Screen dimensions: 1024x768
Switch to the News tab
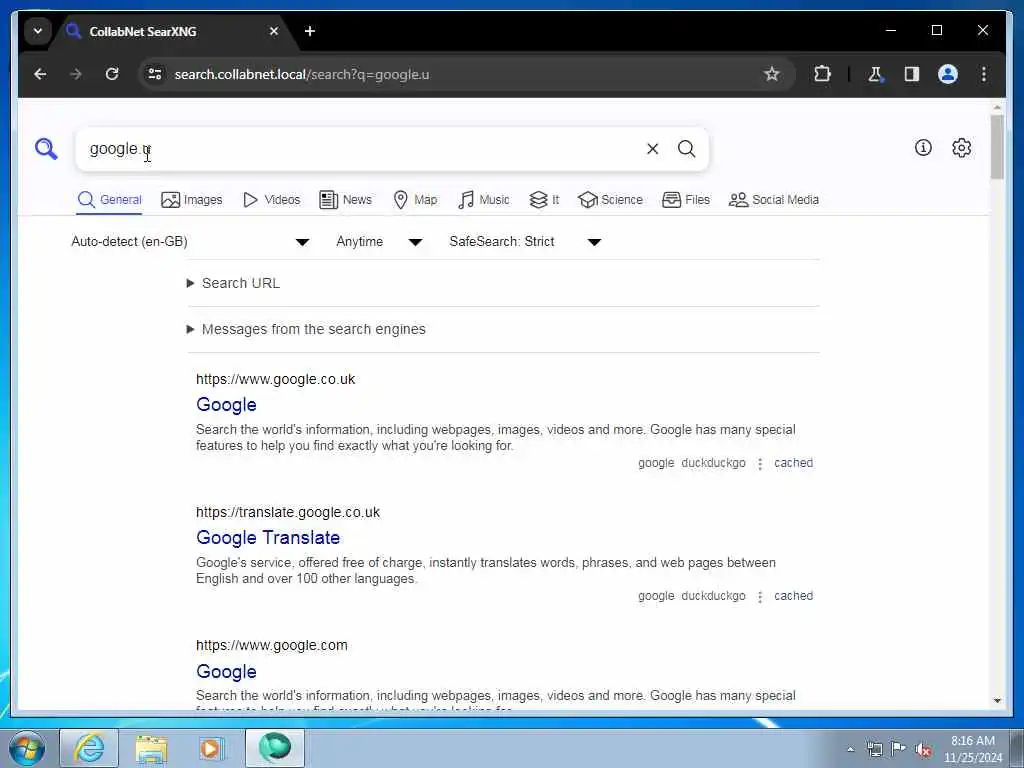click(x=345, y=200)
